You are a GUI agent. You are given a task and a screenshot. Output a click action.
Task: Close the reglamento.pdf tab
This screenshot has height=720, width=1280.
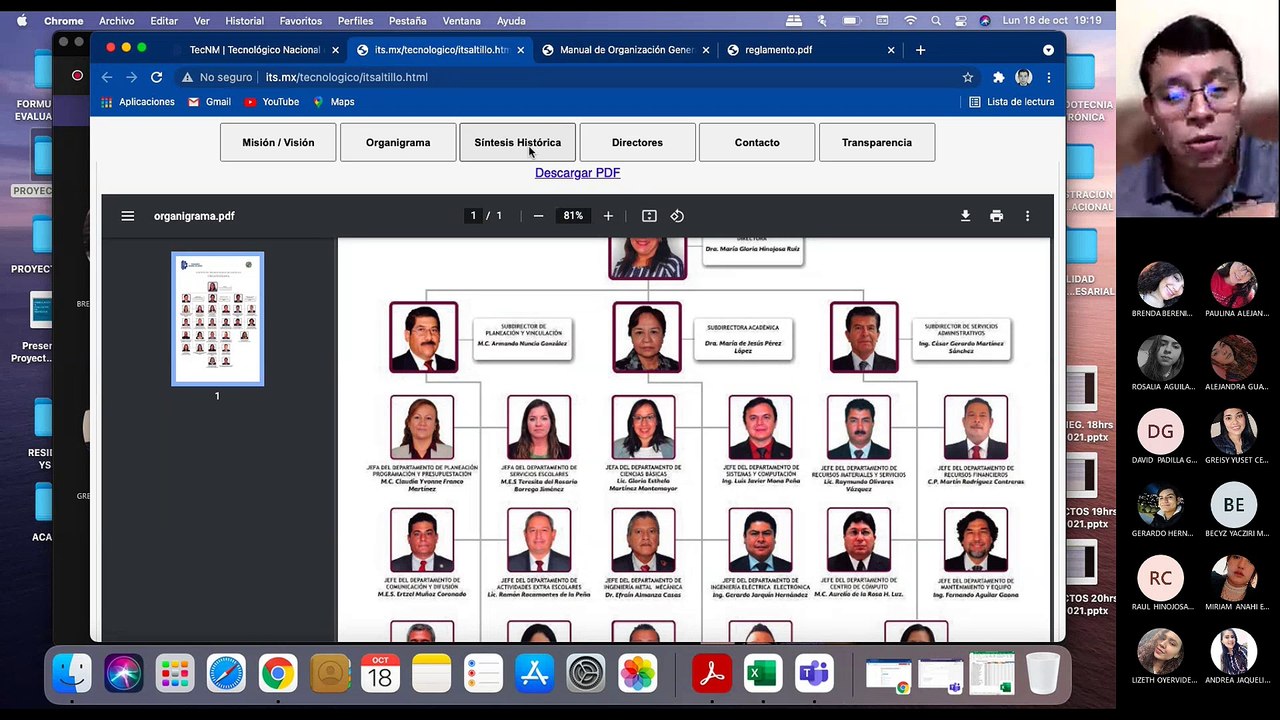891,50
